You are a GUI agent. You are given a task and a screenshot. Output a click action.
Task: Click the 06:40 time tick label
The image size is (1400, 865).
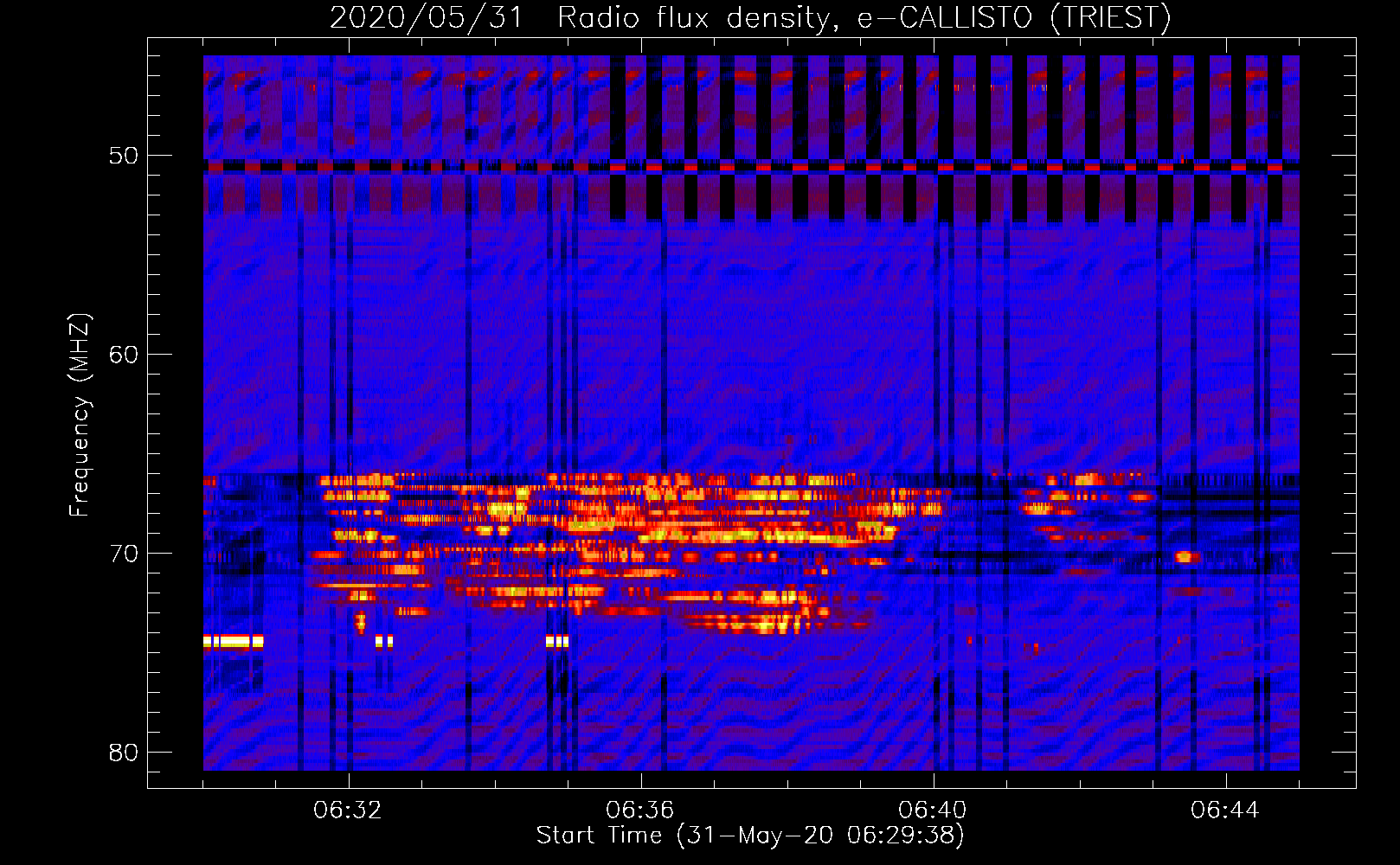coord(933,811)
